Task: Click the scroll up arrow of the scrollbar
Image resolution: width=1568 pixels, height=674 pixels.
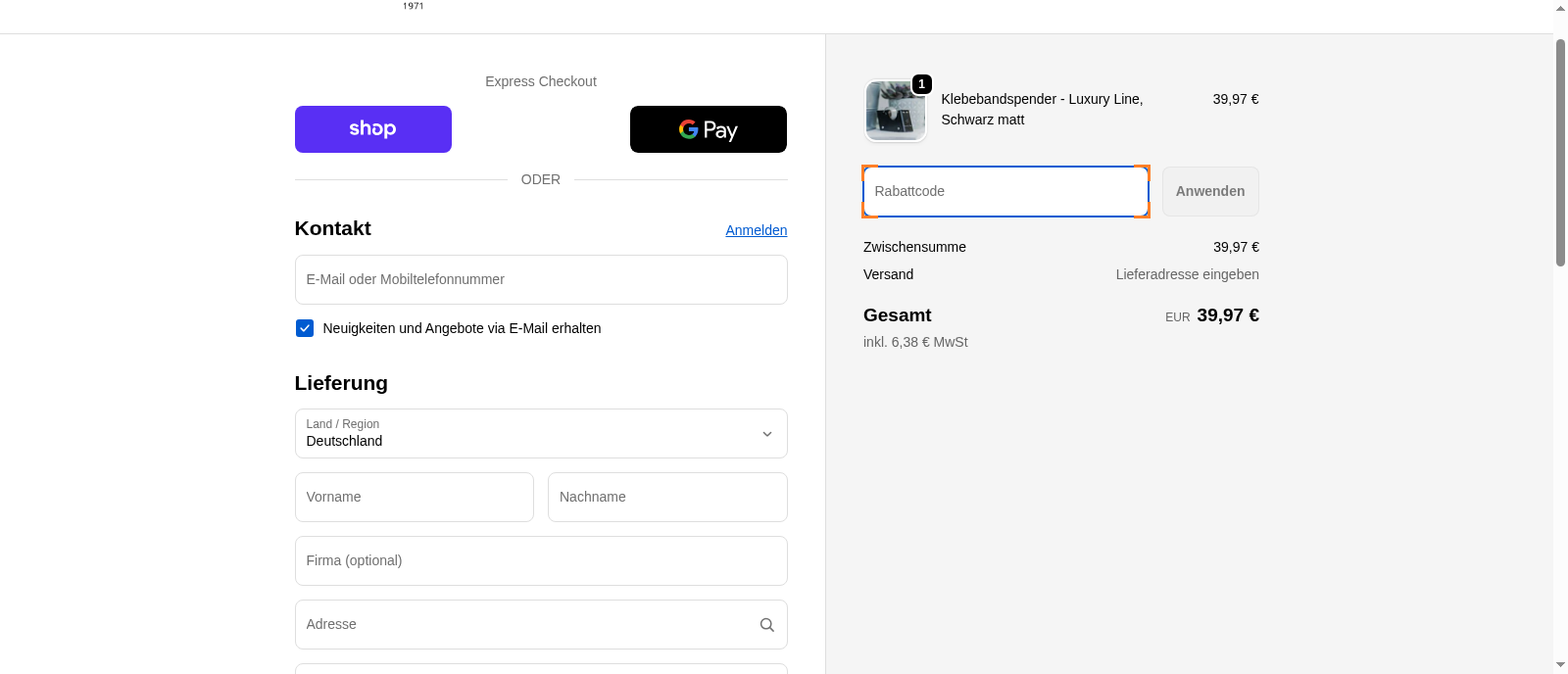Action: [x=1560, y=8]
